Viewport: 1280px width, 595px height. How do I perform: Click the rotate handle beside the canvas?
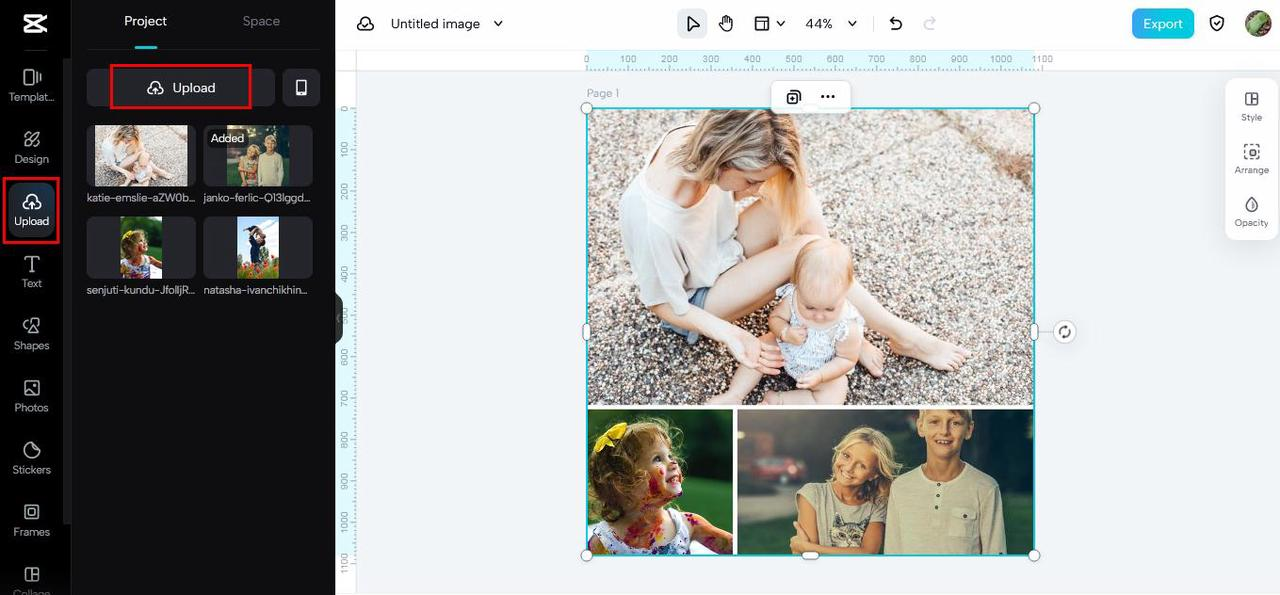click(x=1065, y=332)
